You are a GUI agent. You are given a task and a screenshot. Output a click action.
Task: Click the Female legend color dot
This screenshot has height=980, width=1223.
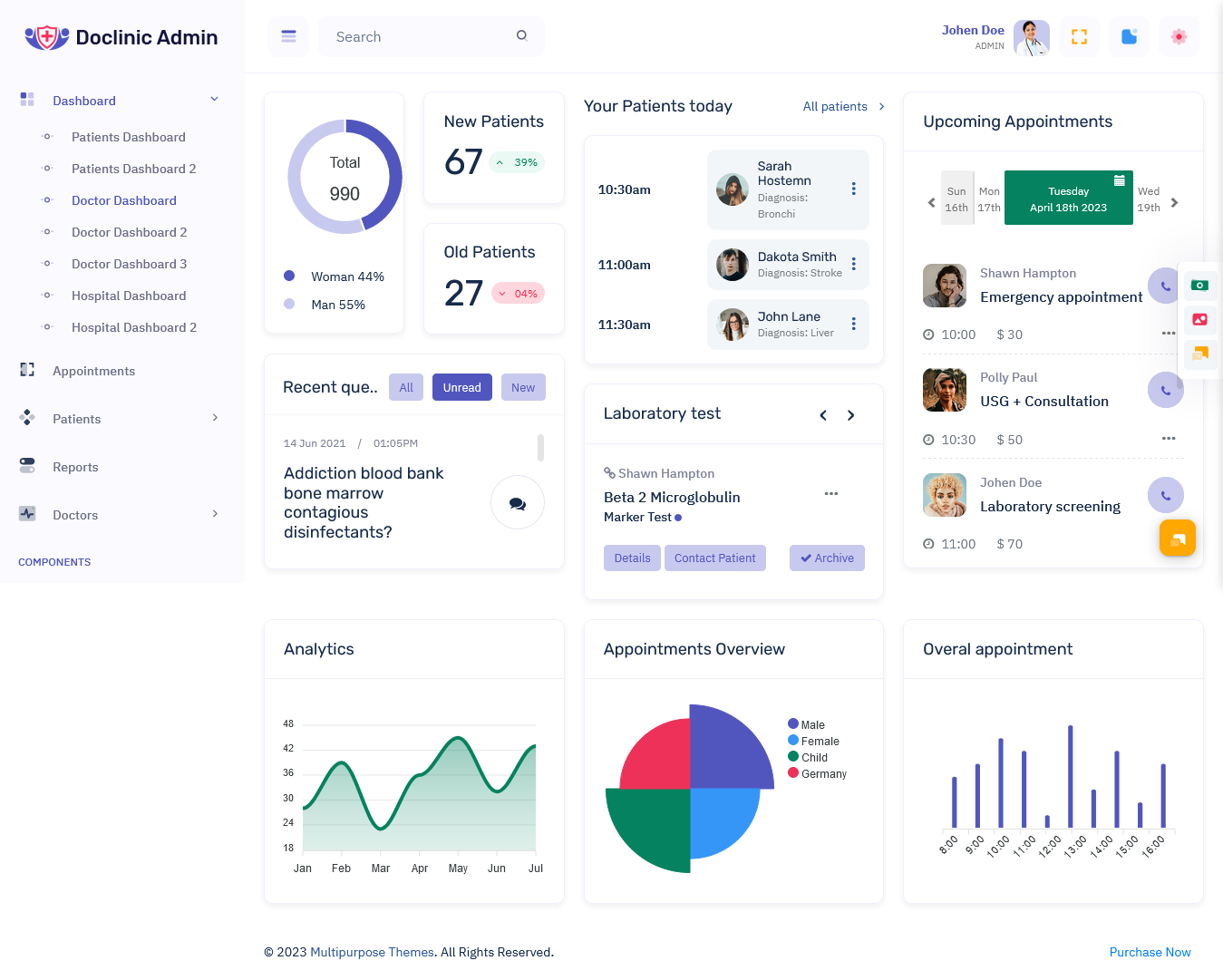[x=793, y=741]
